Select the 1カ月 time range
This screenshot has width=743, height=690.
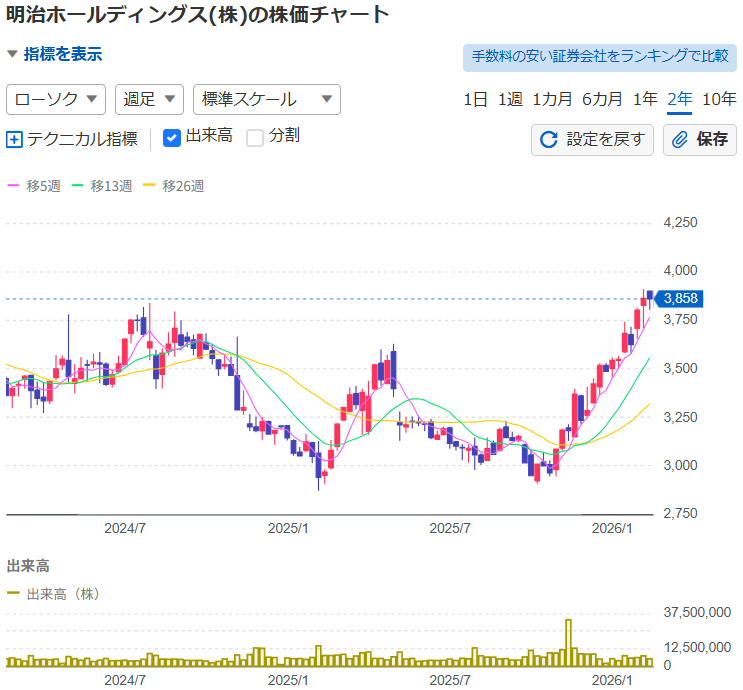pyautogui.click(x=552, y=99)
